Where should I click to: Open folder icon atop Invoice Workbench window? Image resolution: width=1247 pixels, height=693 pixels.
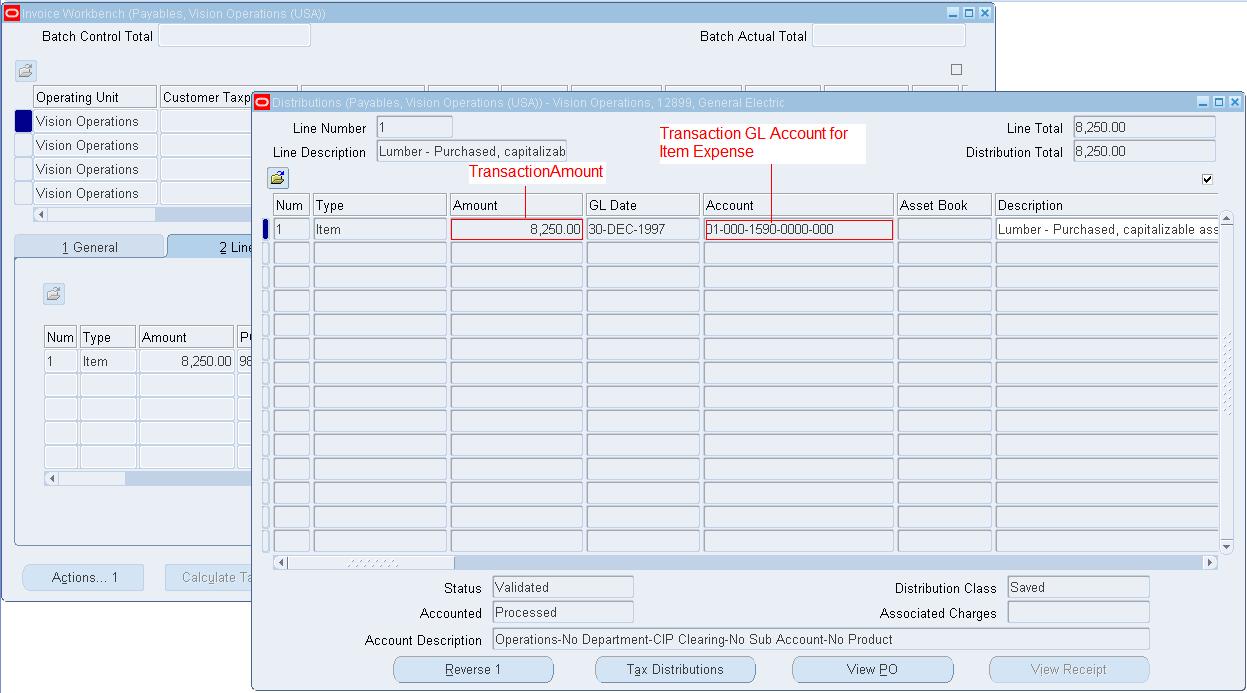[x=26, y=71]
